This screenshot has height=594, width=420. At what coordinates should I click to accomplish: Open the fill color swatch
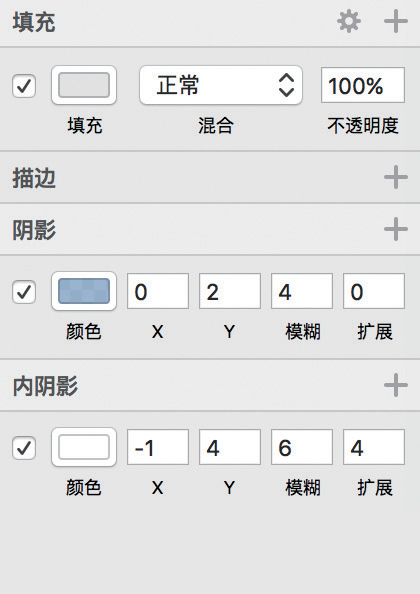tap(84, 85)
